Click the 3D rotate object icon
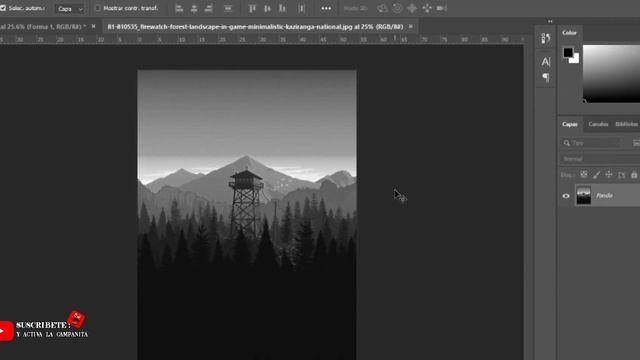The height and width of the screenshot is (360, 640). (382, 8)
